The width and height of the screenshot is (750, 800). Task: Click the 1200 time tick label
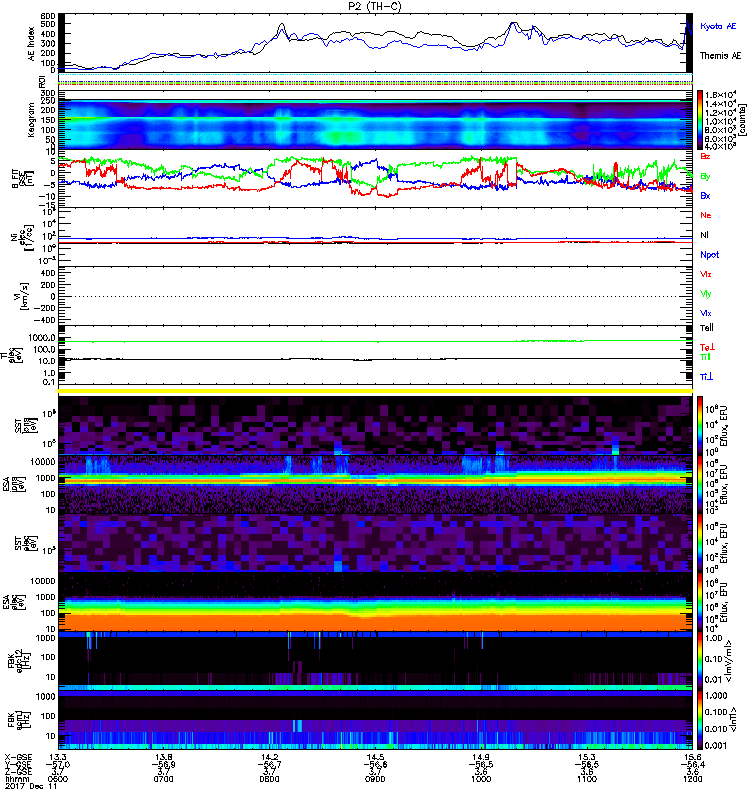pyautogui.click(x=692, y=779)
